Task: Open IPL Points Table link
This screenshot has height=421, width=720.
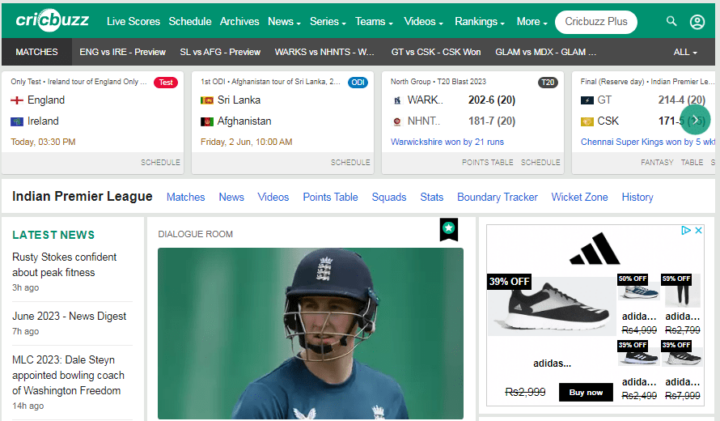Action: [330, 197]
